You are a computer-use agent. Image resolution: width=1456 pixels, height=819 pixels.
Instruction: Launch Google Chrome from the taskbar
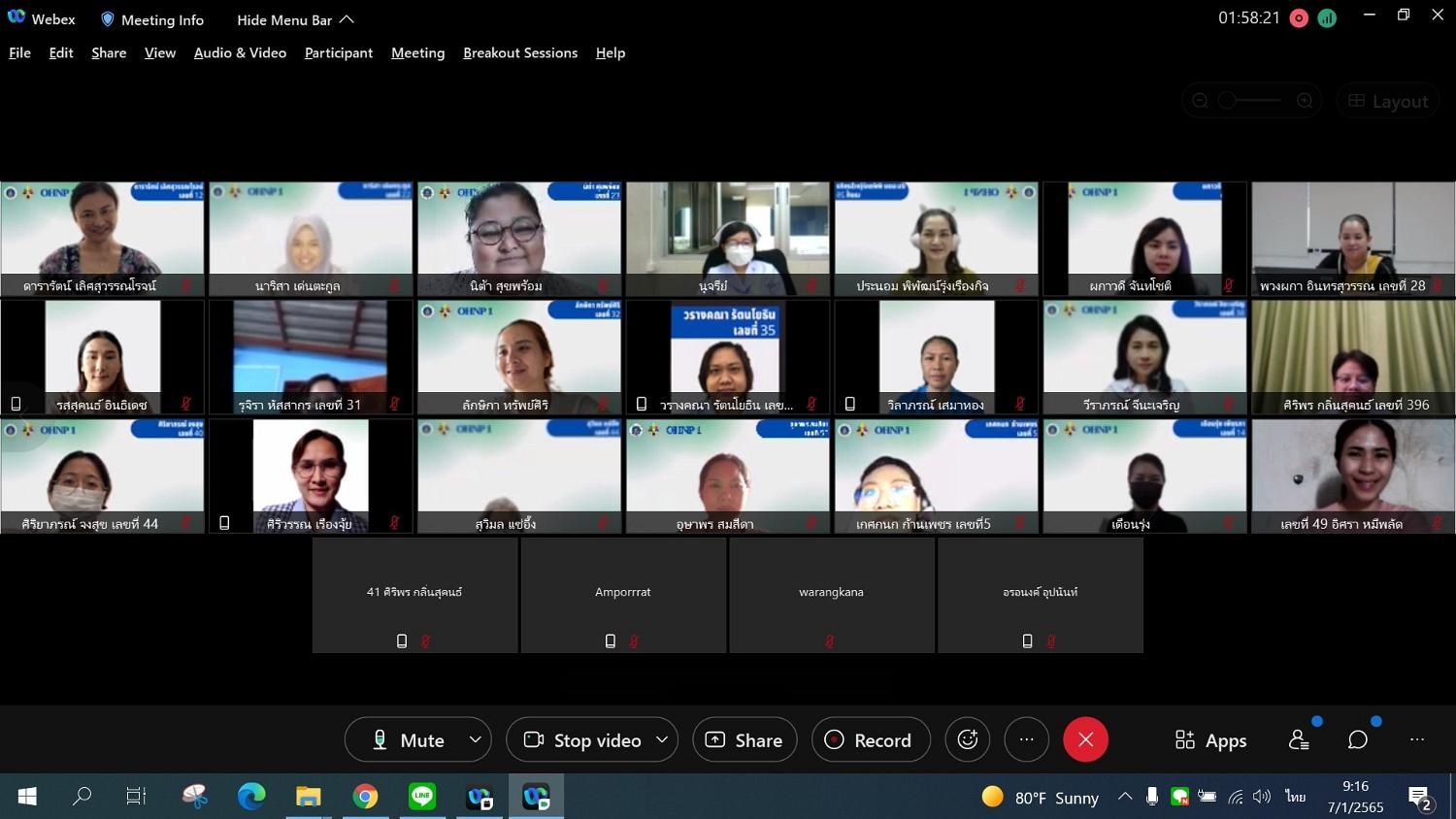365,797
